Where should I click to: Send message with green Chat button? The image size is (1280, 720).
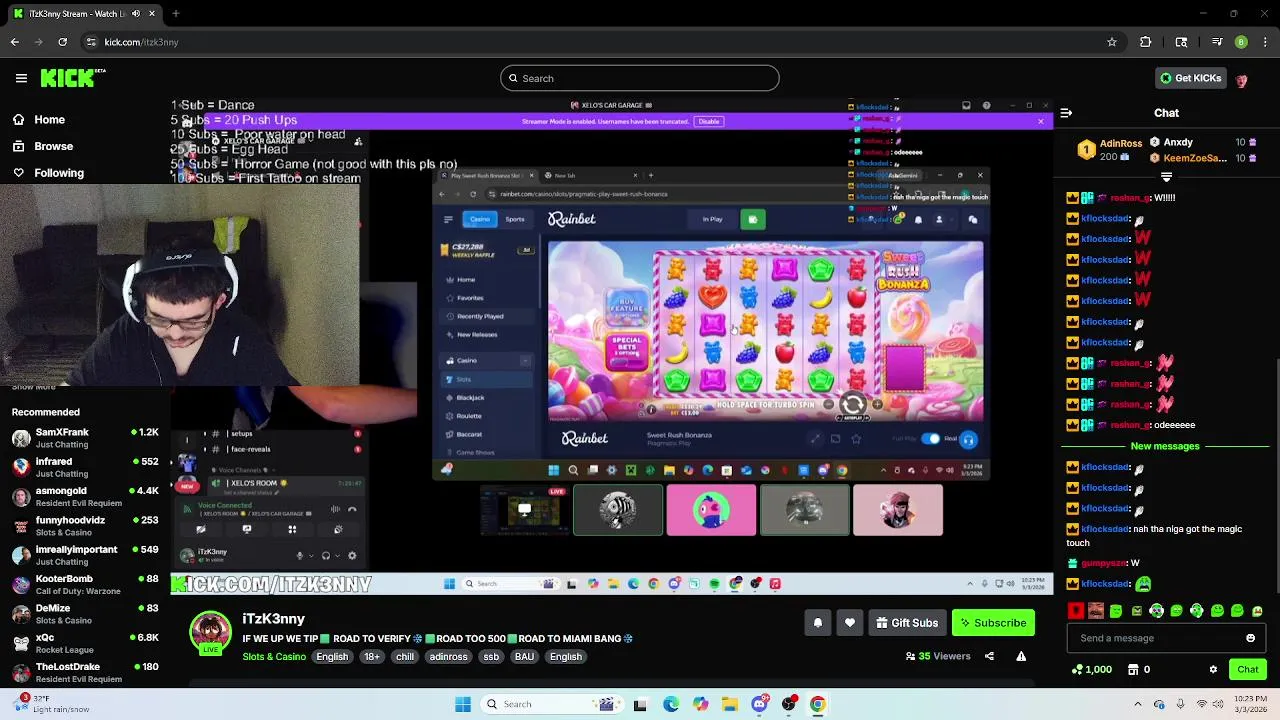(x=1248, y=669)
